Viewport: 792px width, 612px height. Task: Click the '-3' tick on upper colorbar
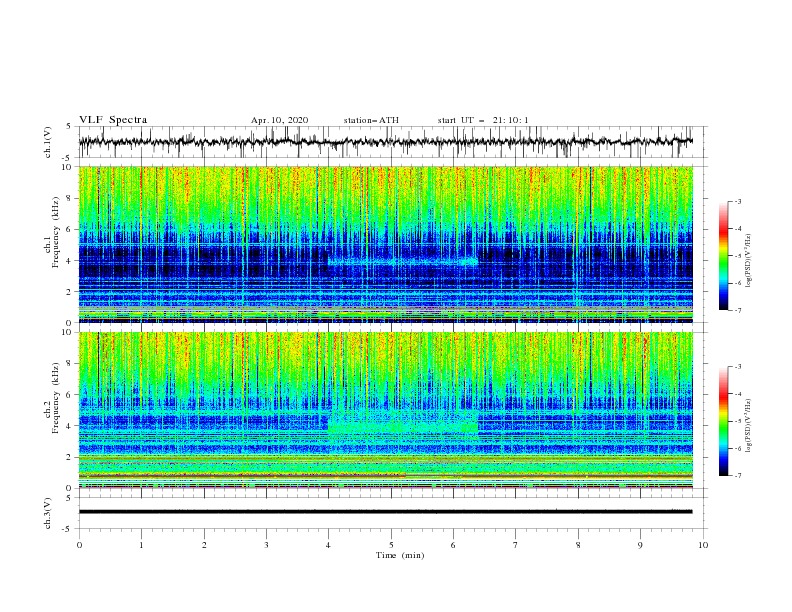coord(737,201)
